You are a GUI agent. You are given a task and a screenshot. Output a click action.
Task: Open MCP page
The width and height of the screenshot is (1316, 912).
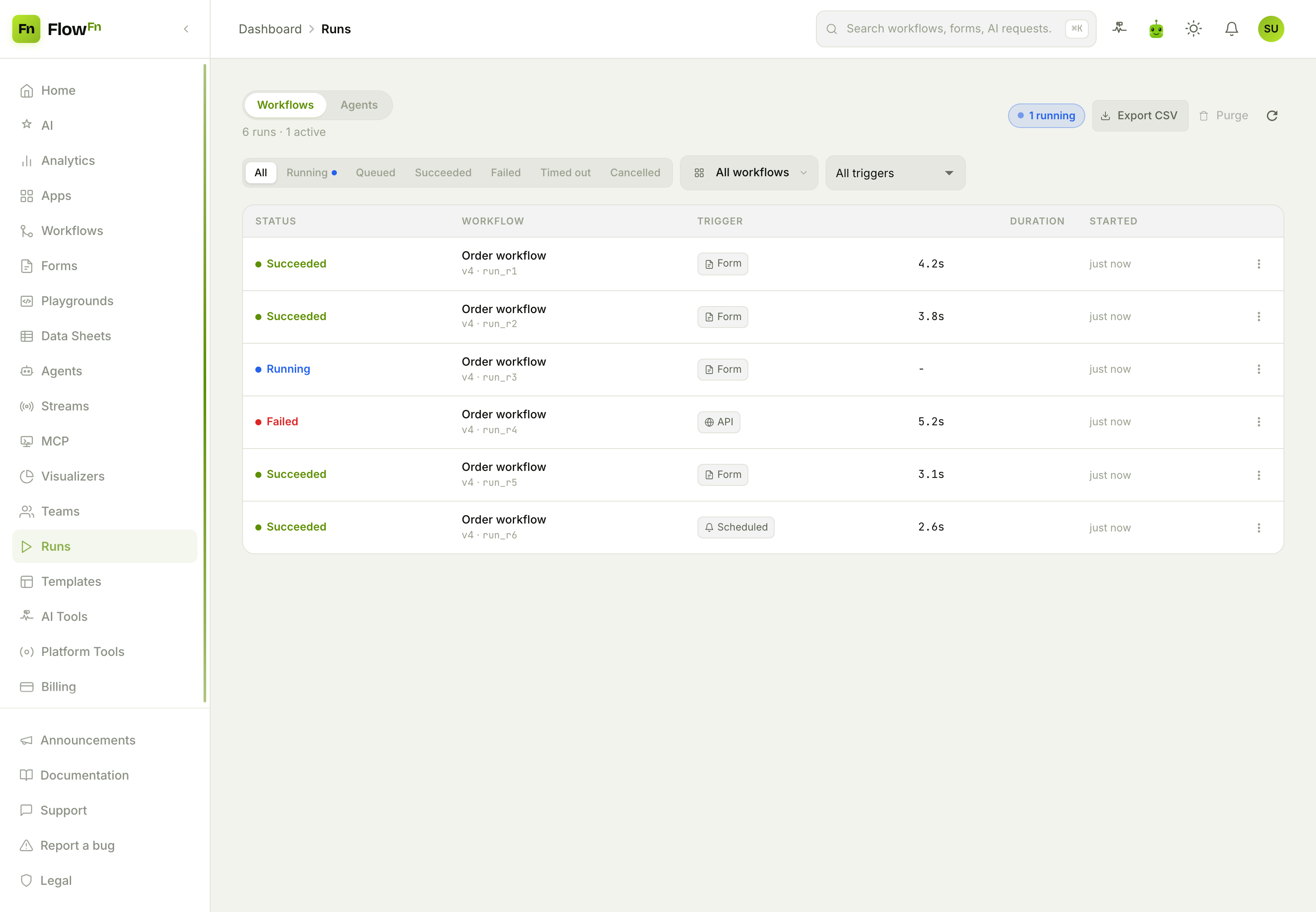tap(104, 441)
